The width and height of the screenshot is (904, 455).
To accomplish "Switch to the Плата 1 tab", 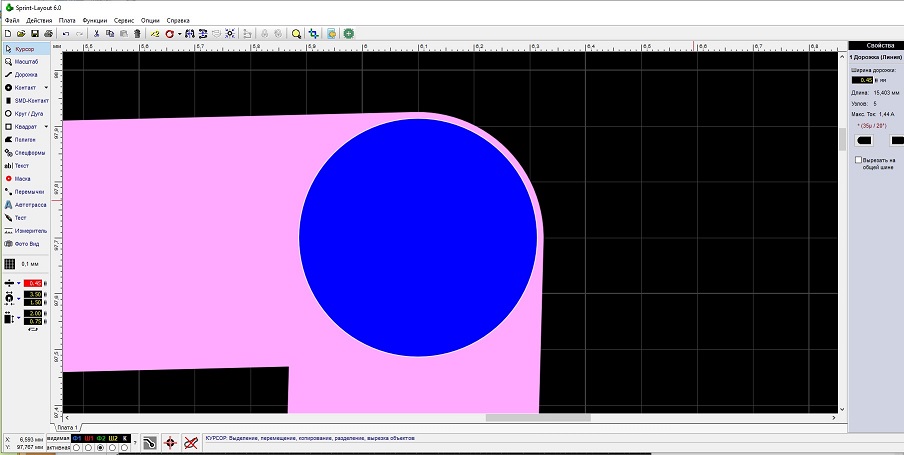I will coord(66,427).
